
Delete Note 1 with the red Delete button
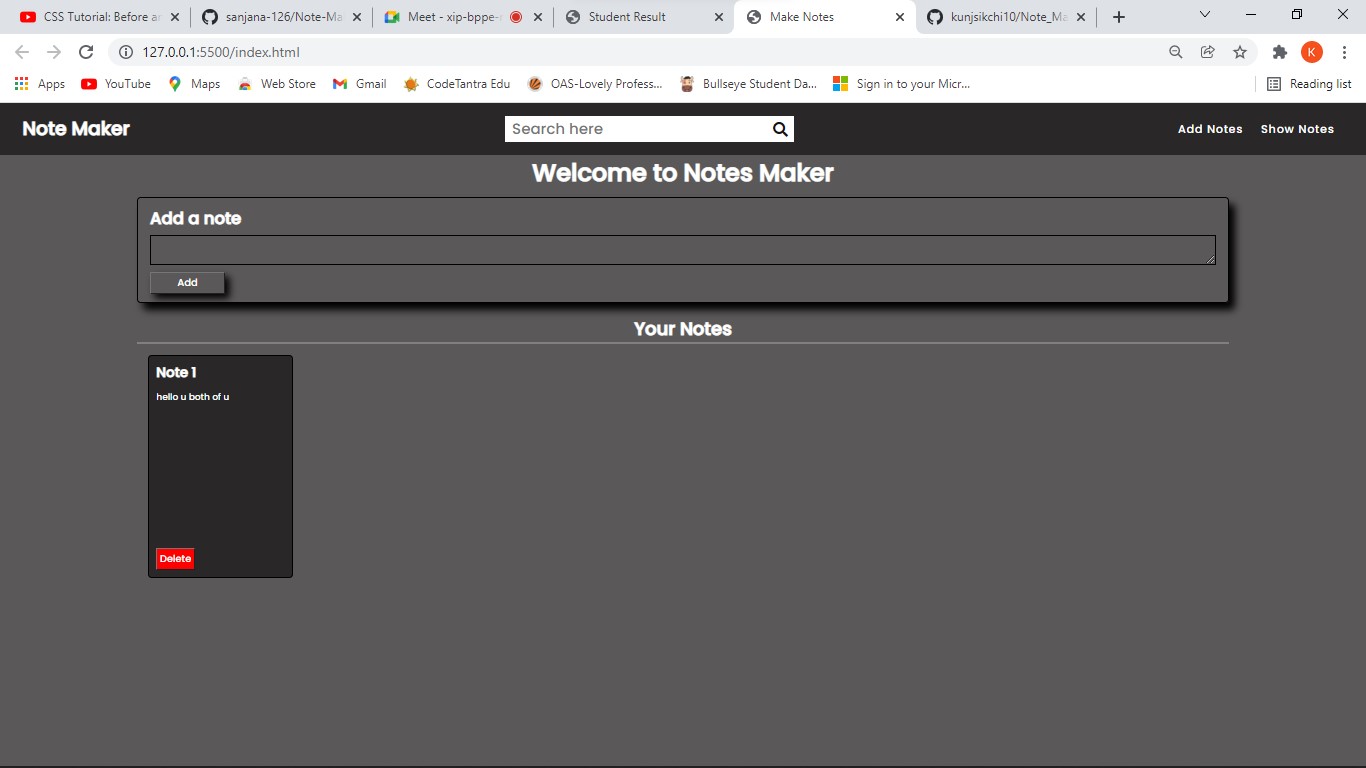coord(175,559)
